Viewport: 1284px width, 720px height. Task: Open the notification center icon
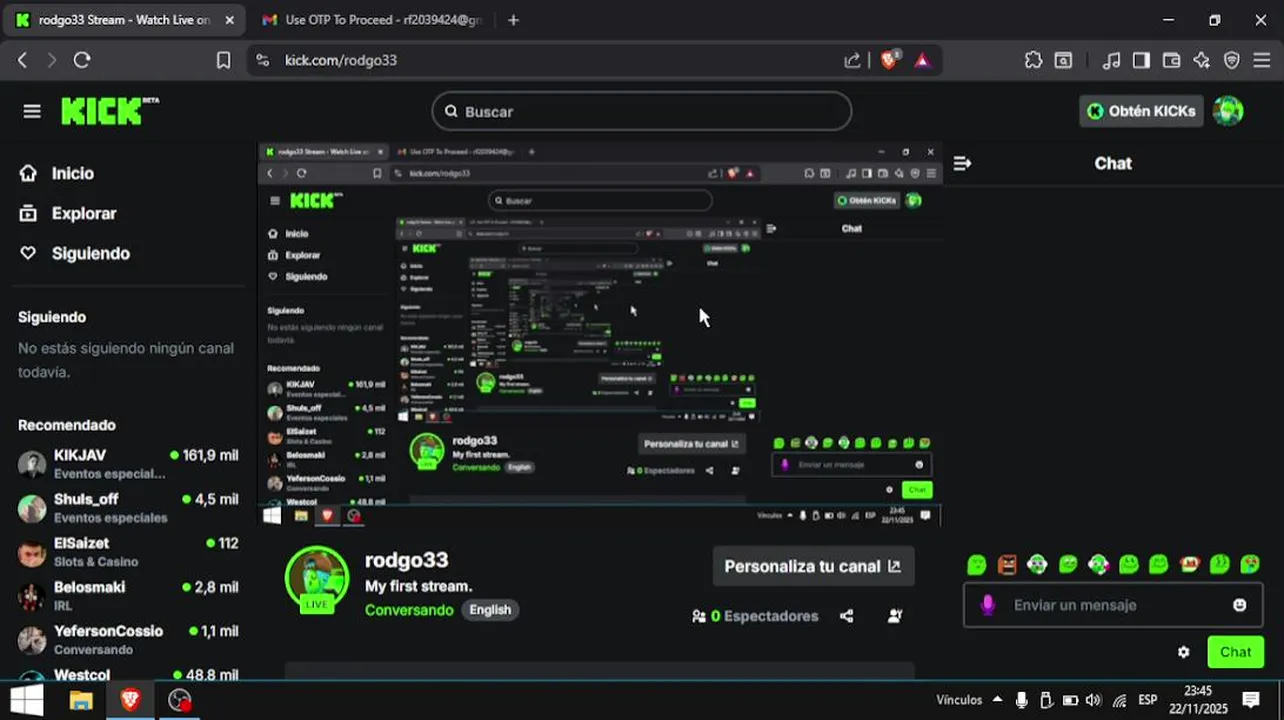coord(1250,700)
